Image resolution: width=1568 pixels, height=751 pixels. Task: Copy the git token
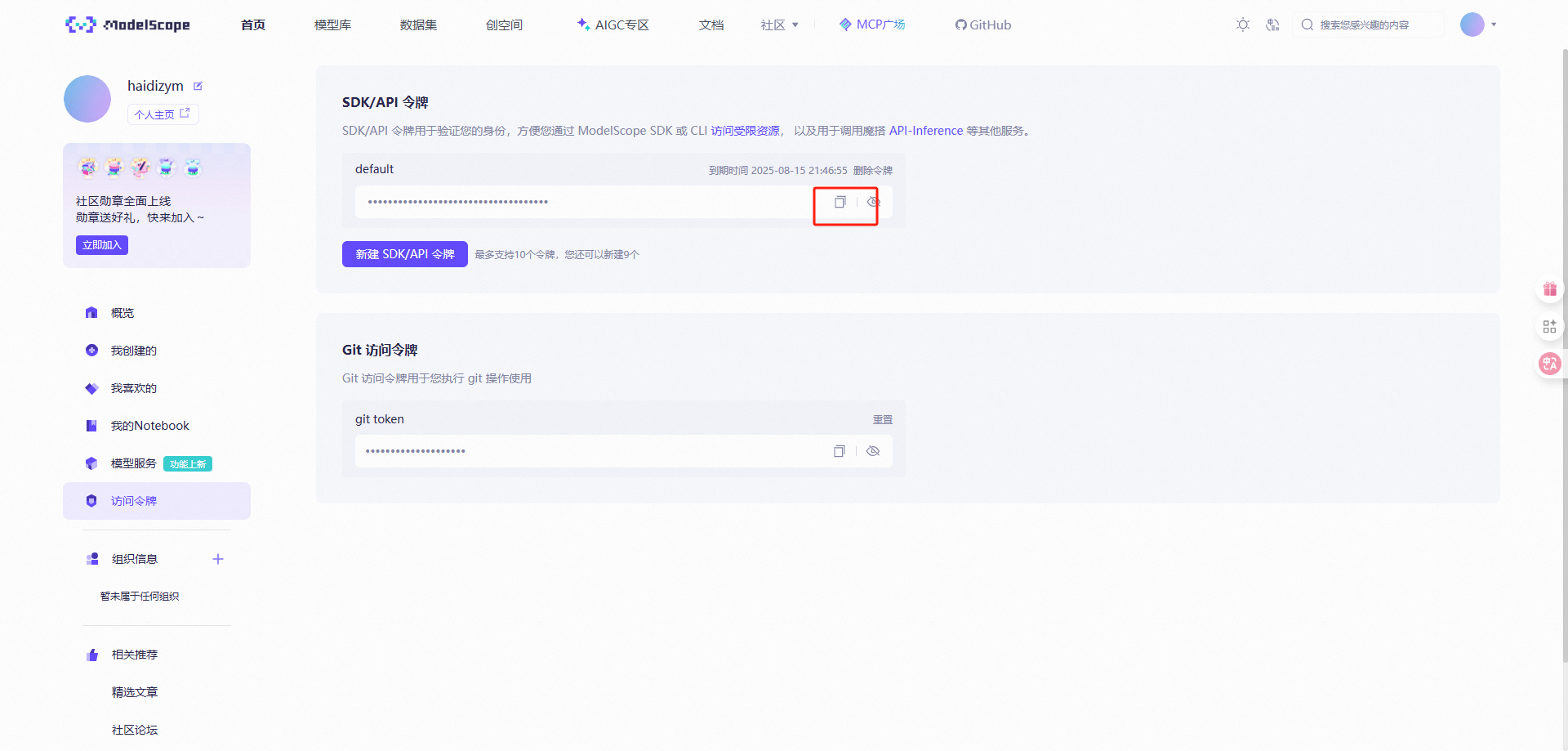839,451
